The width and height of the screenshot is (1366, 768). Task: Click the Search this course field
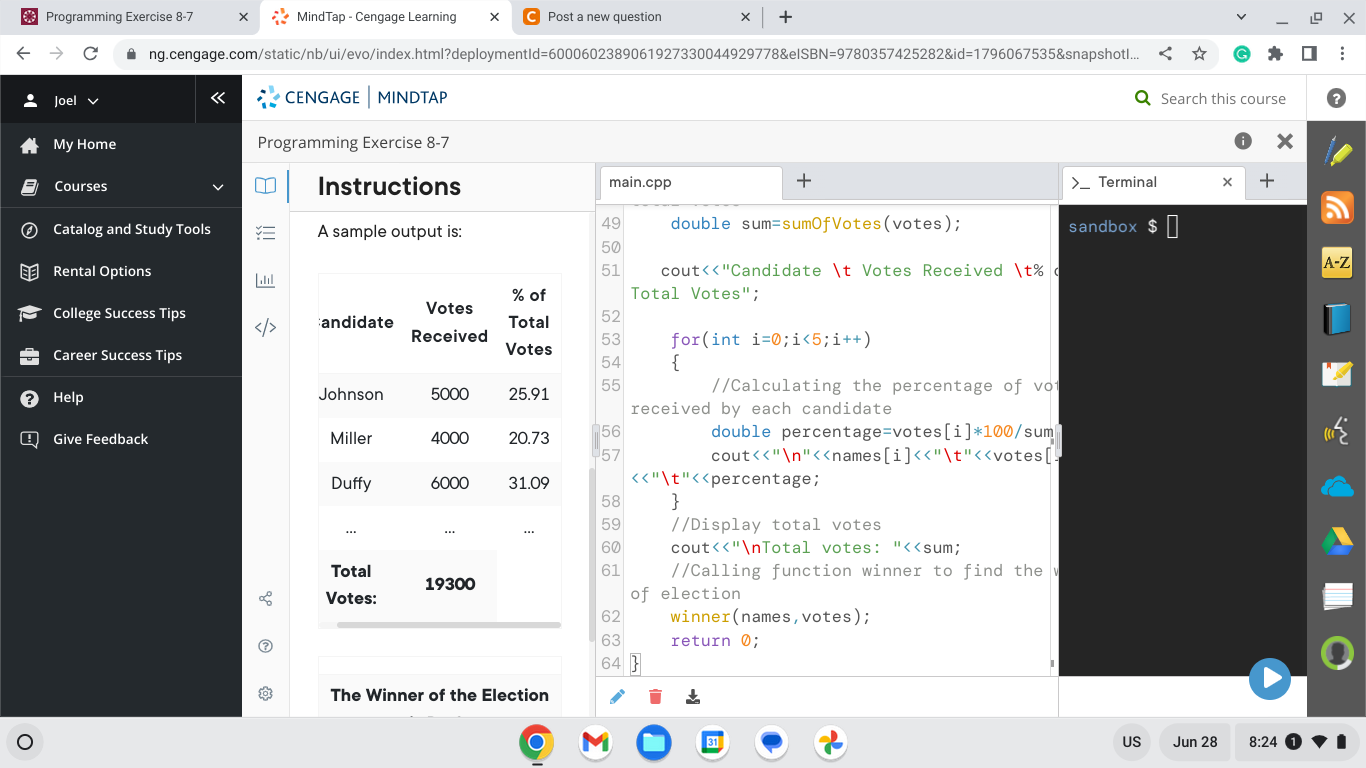click(1222, 99)
